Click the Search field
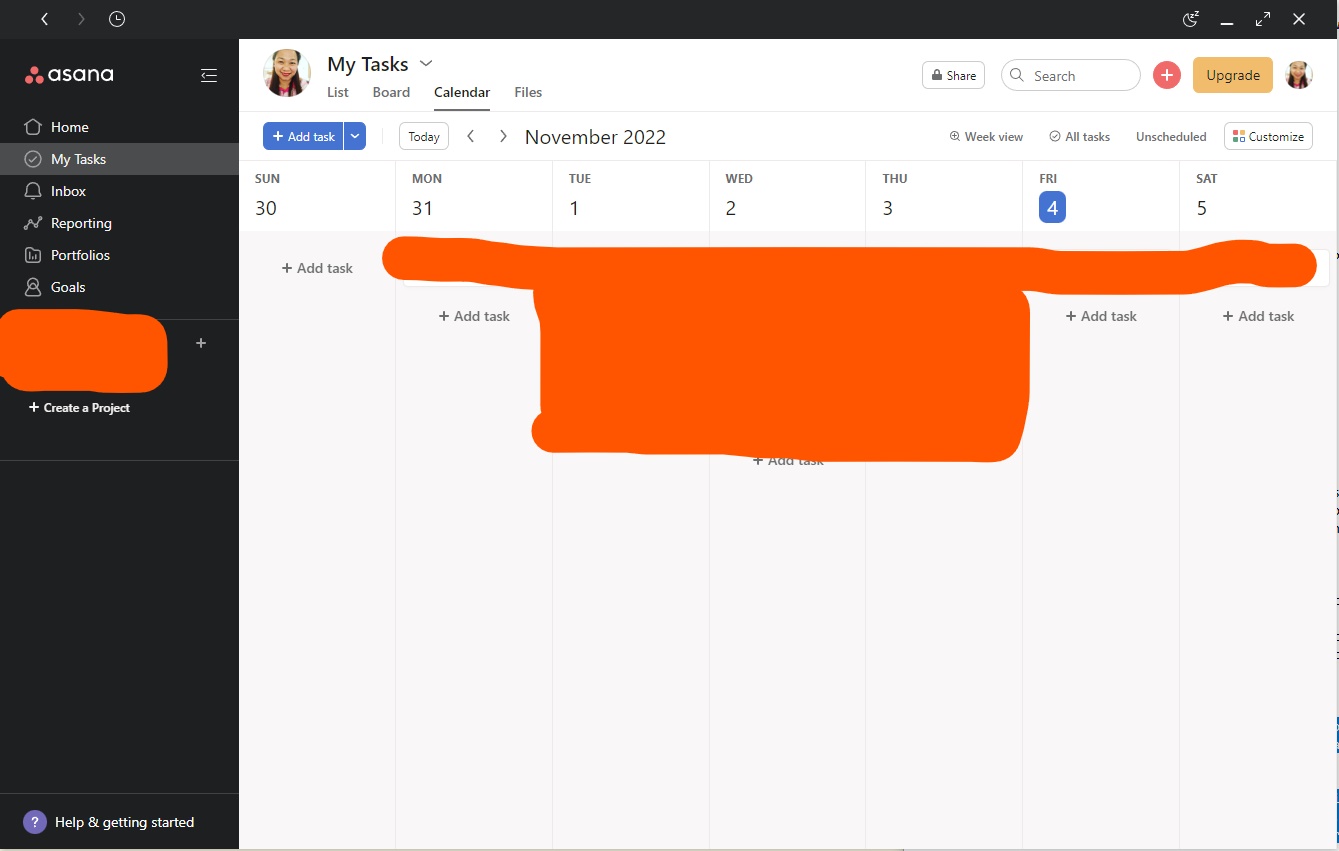 1071,75
